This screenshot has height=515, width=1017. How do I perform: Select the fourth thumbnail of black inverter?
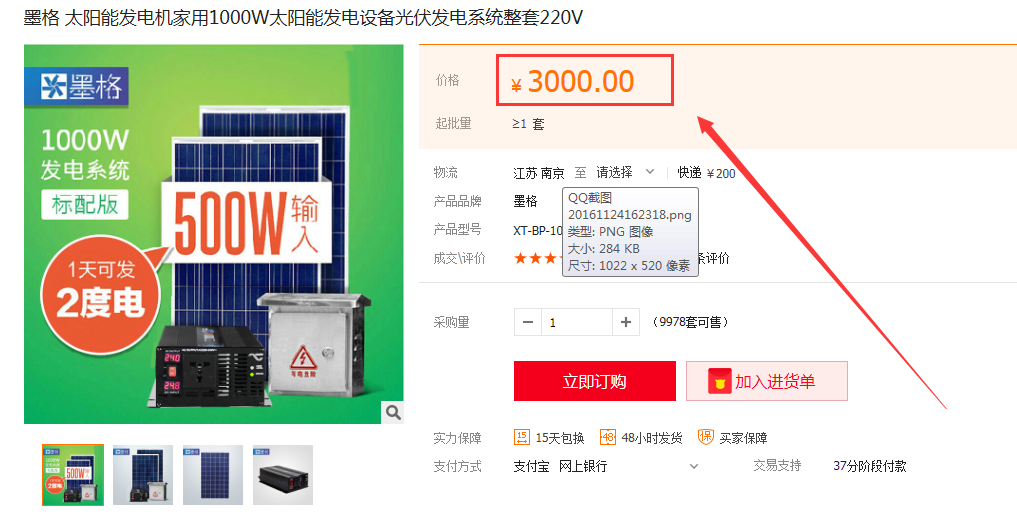point(283,475)
